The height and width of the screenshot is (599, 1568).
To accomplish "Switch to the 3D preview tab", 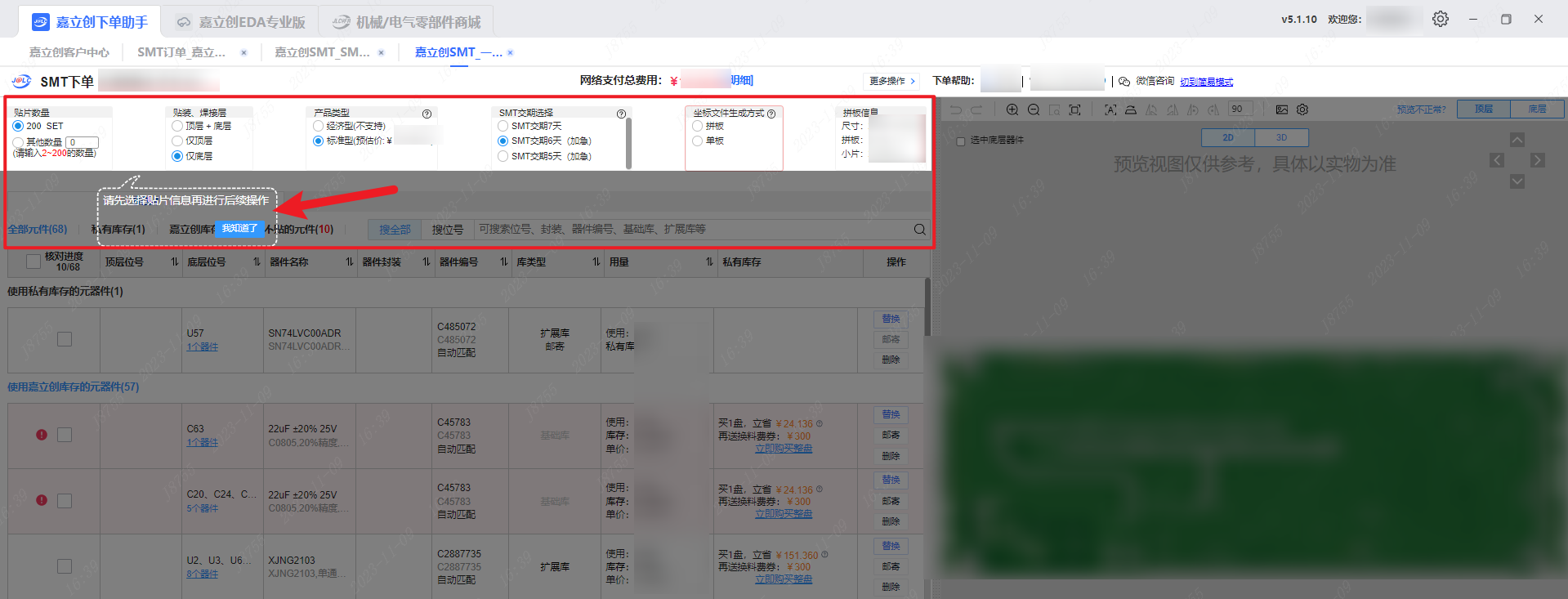I will tap(1281, 137).
